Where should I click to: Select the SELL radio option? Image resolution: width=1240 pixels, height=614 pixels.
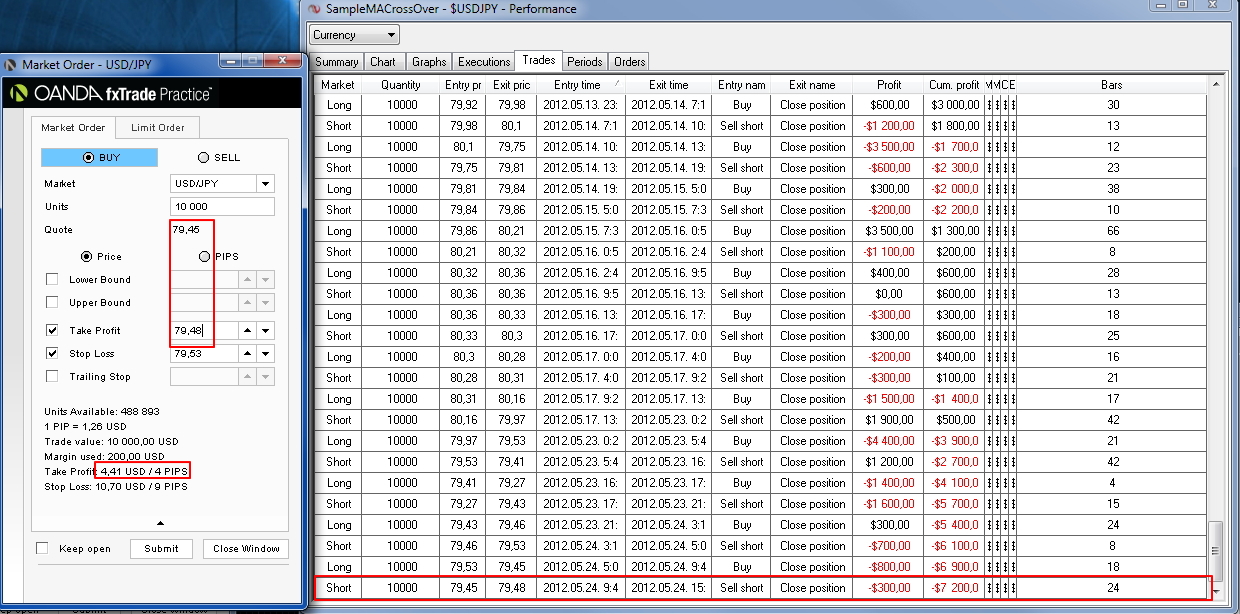pyautogui.click(x=204, y=157)
